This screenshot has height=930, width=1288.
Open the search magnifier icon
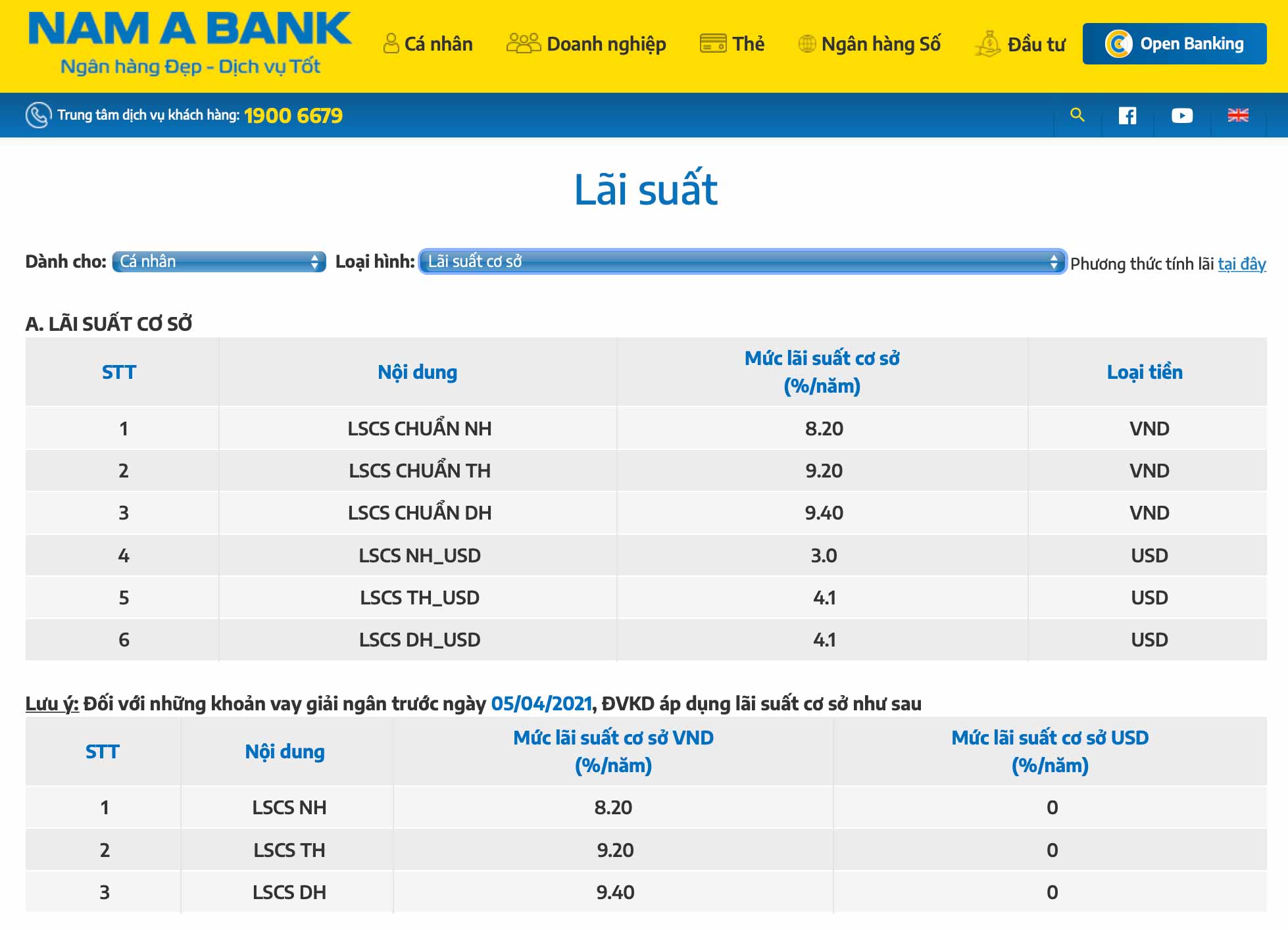click(x=1077, y=115)
